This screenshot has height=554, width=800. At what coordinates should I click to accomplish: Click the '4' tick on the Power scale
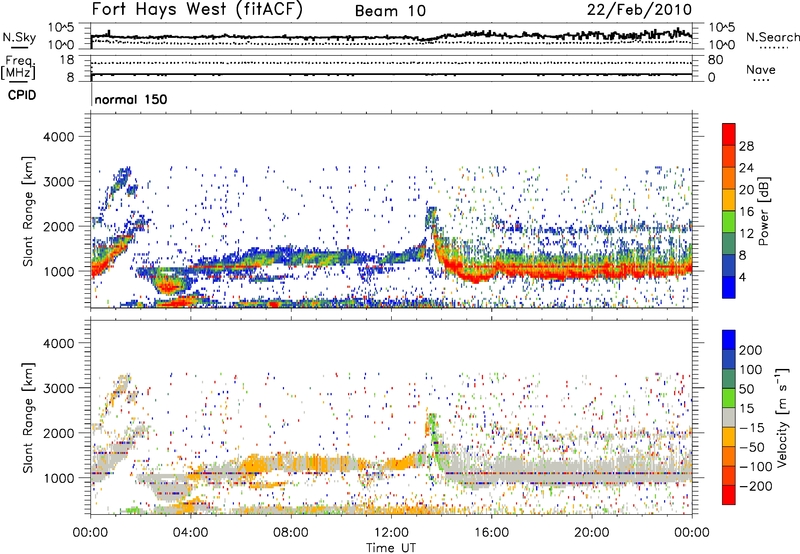(x=742, y=278)
